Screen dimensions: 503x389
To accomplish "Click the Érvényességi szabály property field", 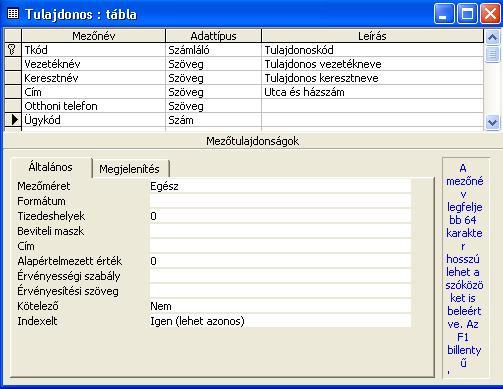I will click(x=280, y=276).
